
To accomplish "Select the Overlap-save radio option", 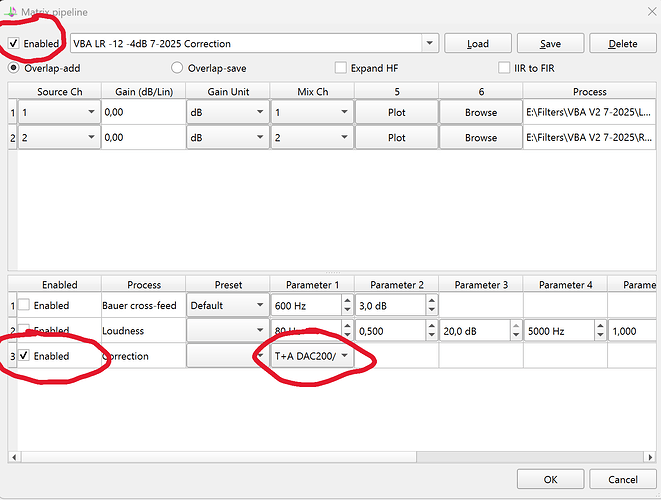I will (178, 68).
